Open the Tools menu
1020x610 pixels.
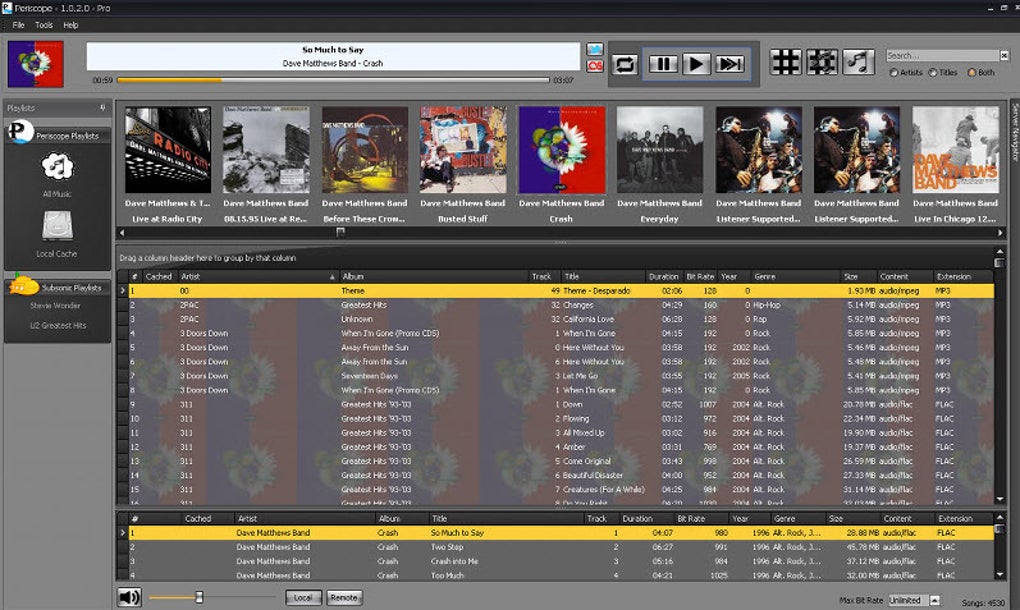click(44, 25)
